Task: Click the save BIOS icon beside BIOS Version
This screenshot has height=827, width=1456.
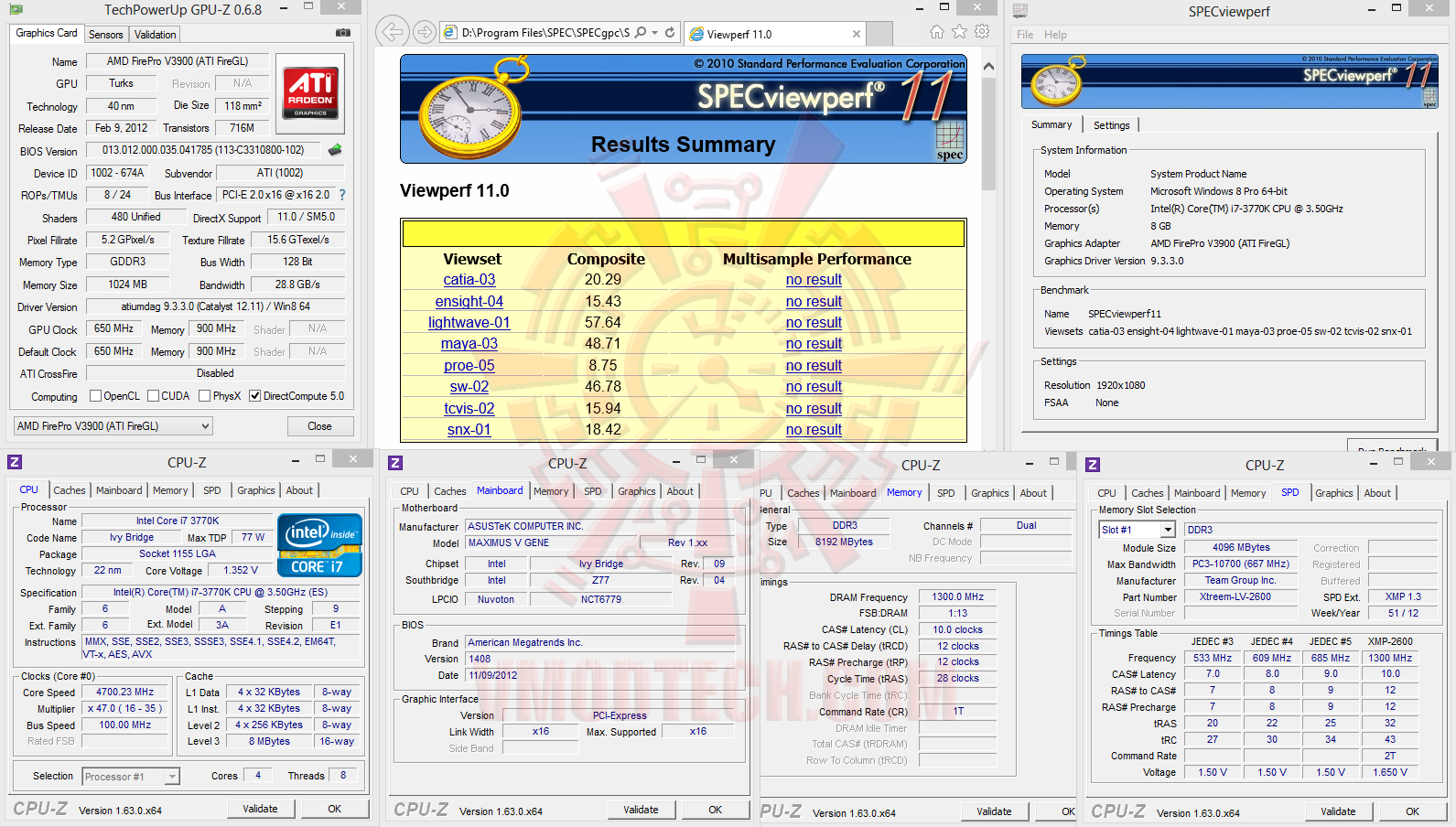Action: [335, 150]
